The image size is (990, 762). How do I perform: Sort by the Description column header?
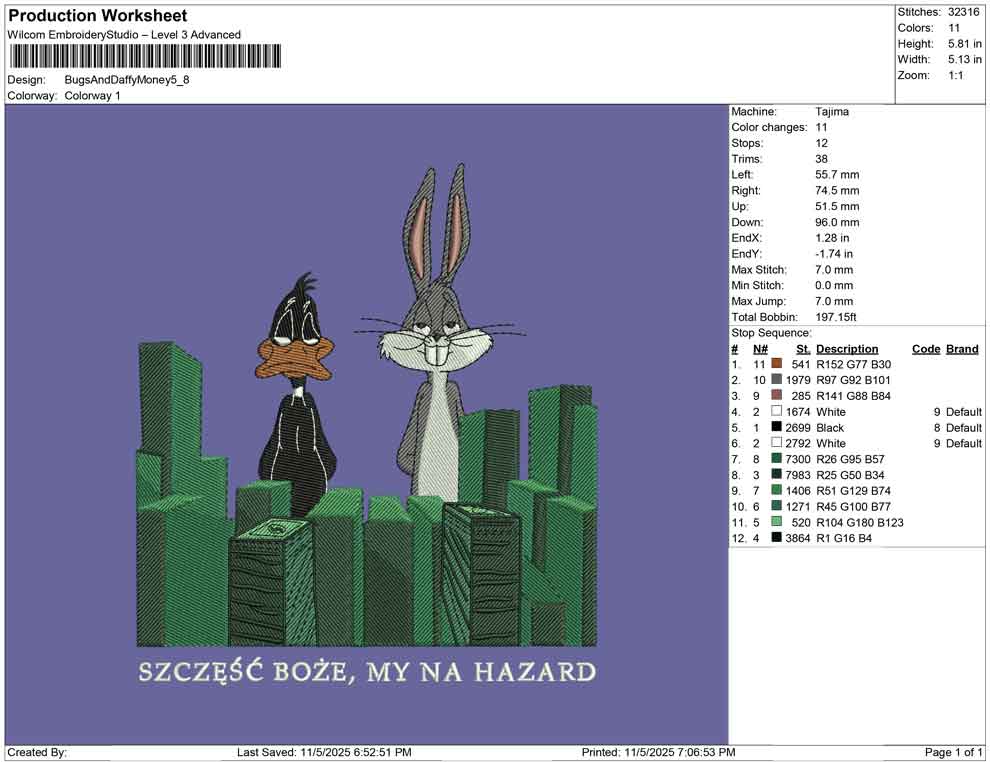pyautogui.click(x=848, y=348)
